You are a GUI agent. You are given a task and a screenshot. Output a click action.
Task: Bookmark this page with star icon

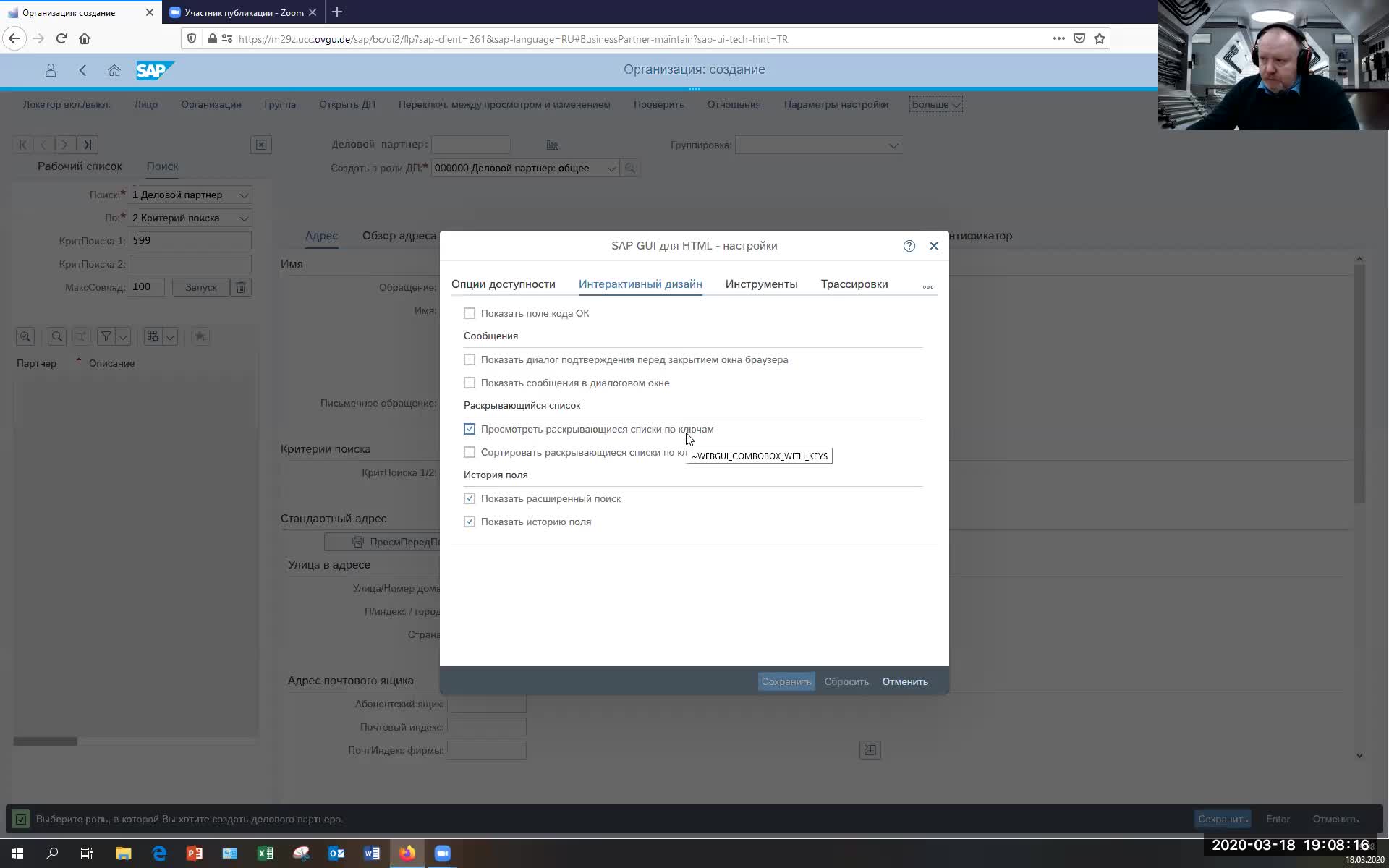pos(1100,38)
